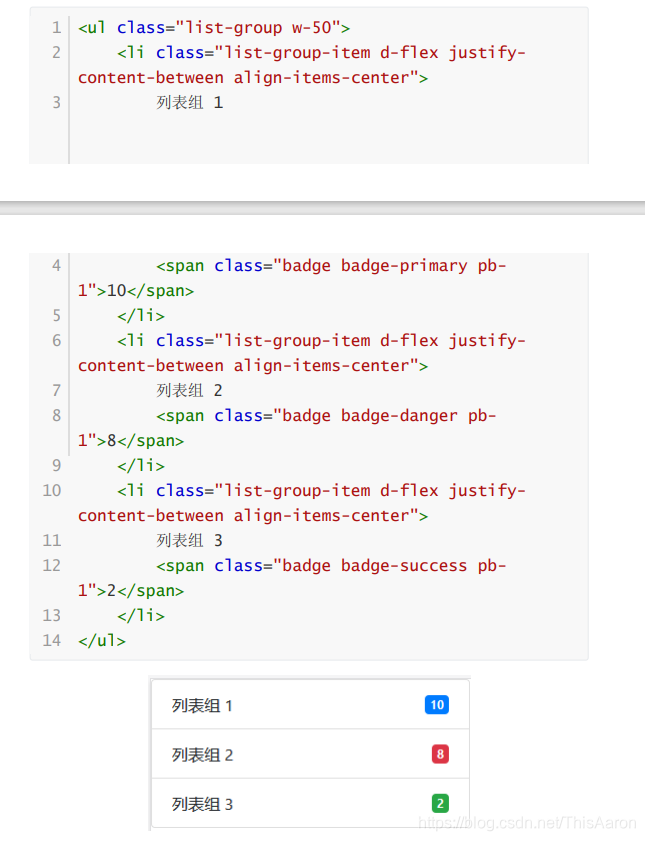The height and width of the screenshot is (841, 645).
Task: Click the </li> tag on line 5
Action: point(141,315)
